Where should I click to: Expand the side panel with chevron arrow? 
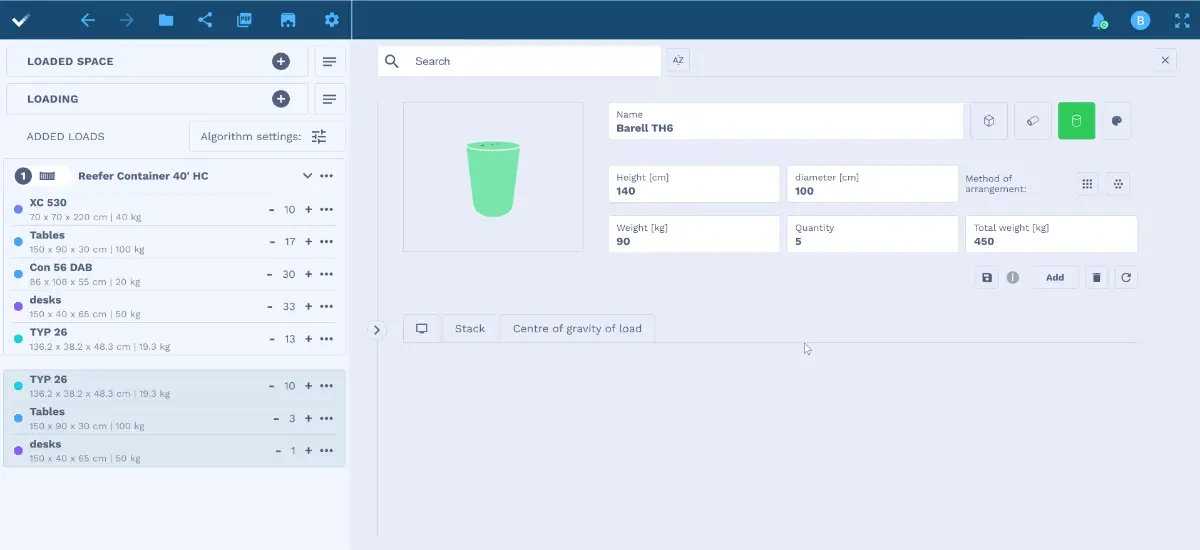(377, 329)
